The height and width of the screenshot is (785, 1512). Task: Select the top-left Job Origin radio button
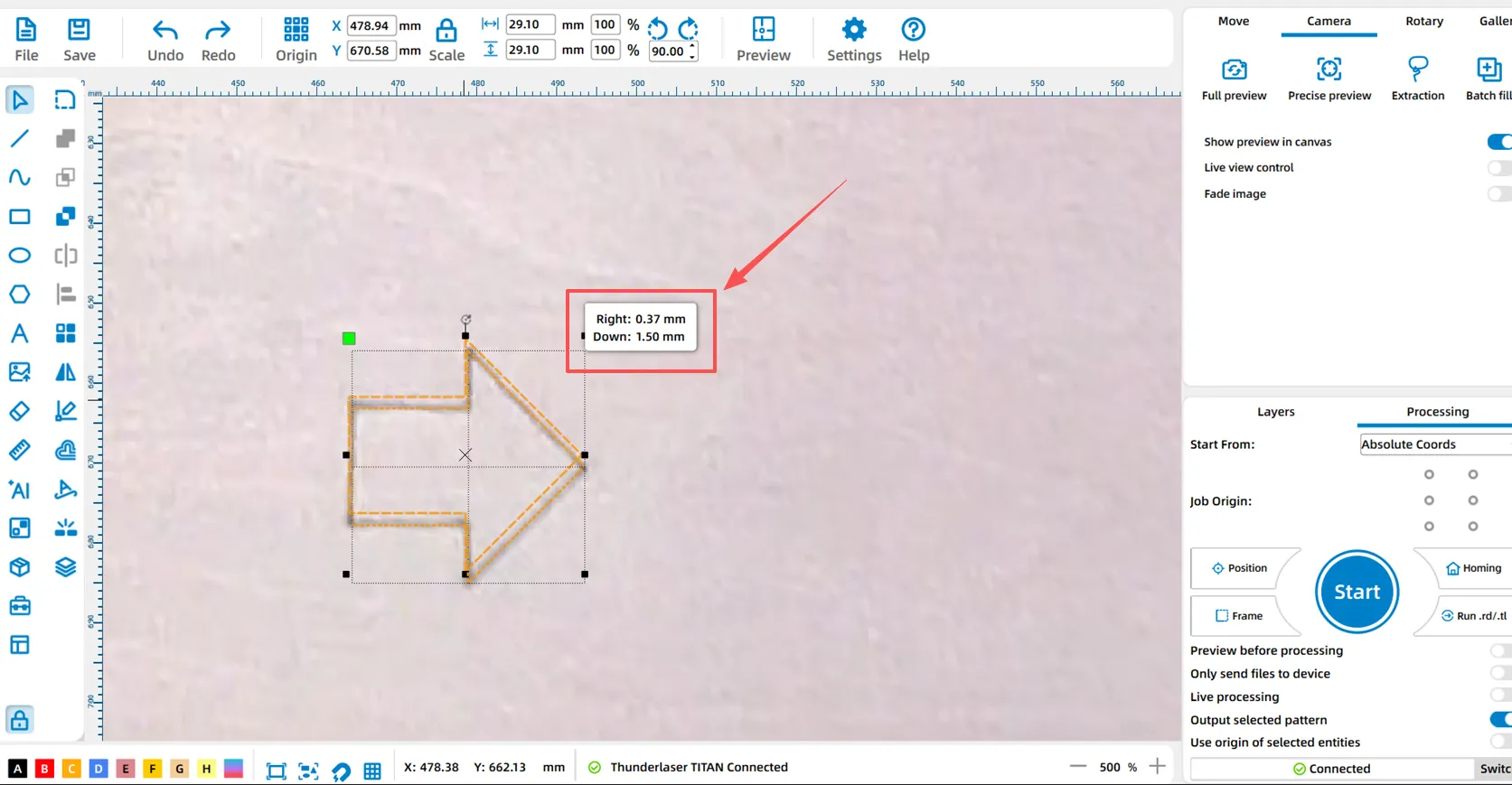(x=1429, y=474)
